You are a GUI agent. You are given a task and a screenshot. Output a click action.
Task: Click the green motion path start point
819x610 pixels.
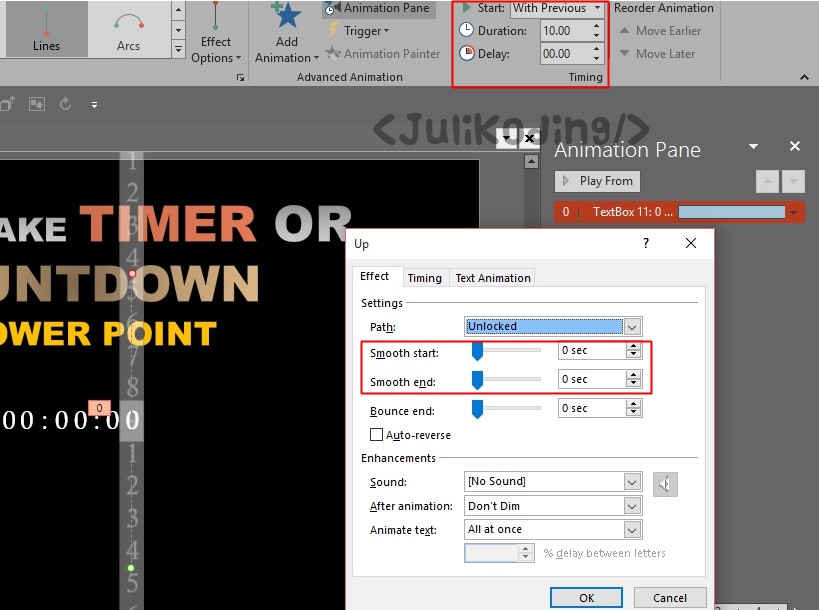point(131,568)
